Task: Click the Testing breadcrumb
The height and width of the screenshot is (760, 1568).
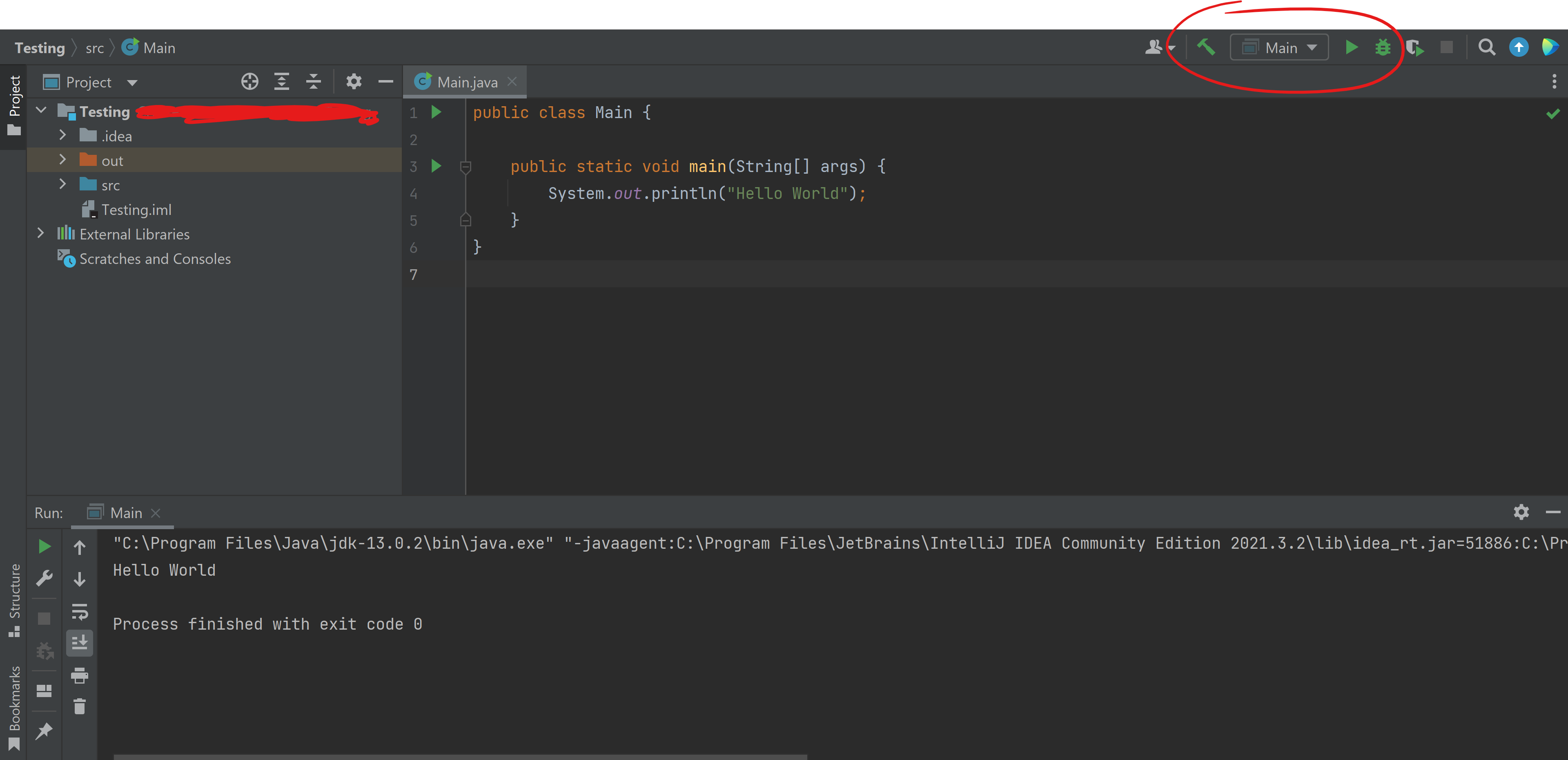Action: (x=40, y=48)
